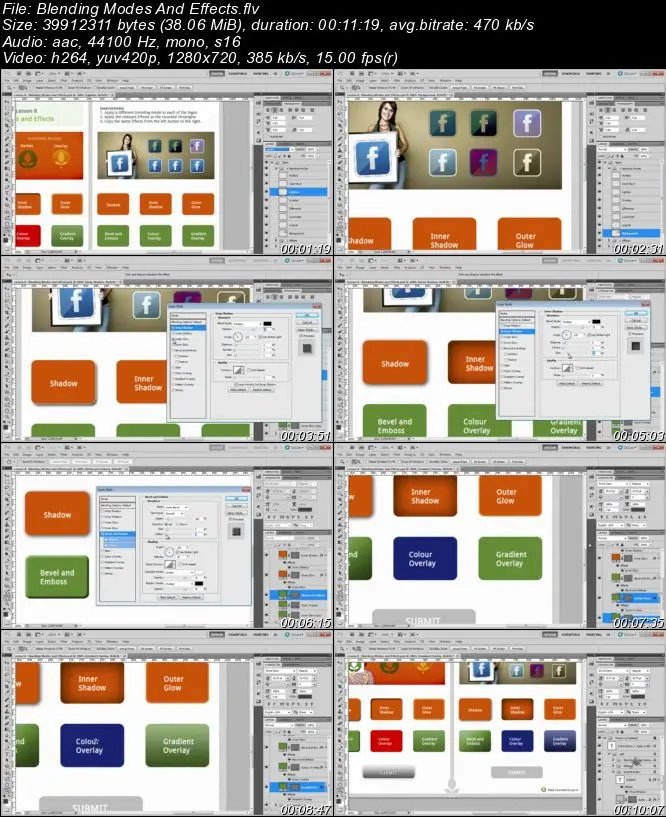Click left align text icon in 00:01:19 Paragraph panel
The width and height of the screenshot is (666, 817).
tap(268, 110)
